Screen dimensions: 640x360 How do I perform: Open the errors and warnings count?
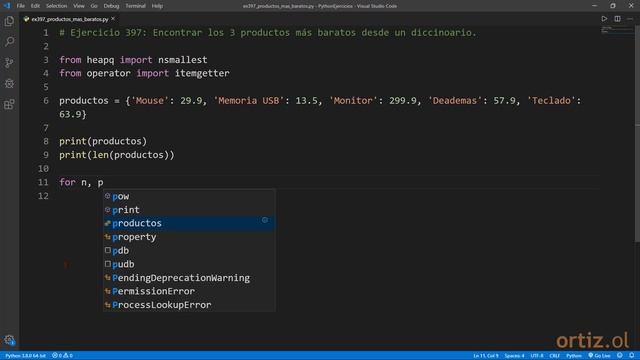(62, 356)
